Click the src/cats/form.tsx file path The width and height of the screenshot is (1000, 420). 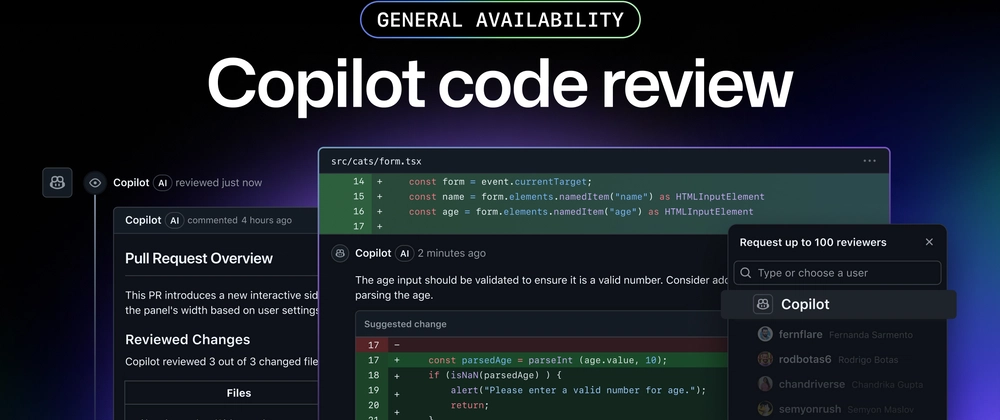(x=376, y=161)
